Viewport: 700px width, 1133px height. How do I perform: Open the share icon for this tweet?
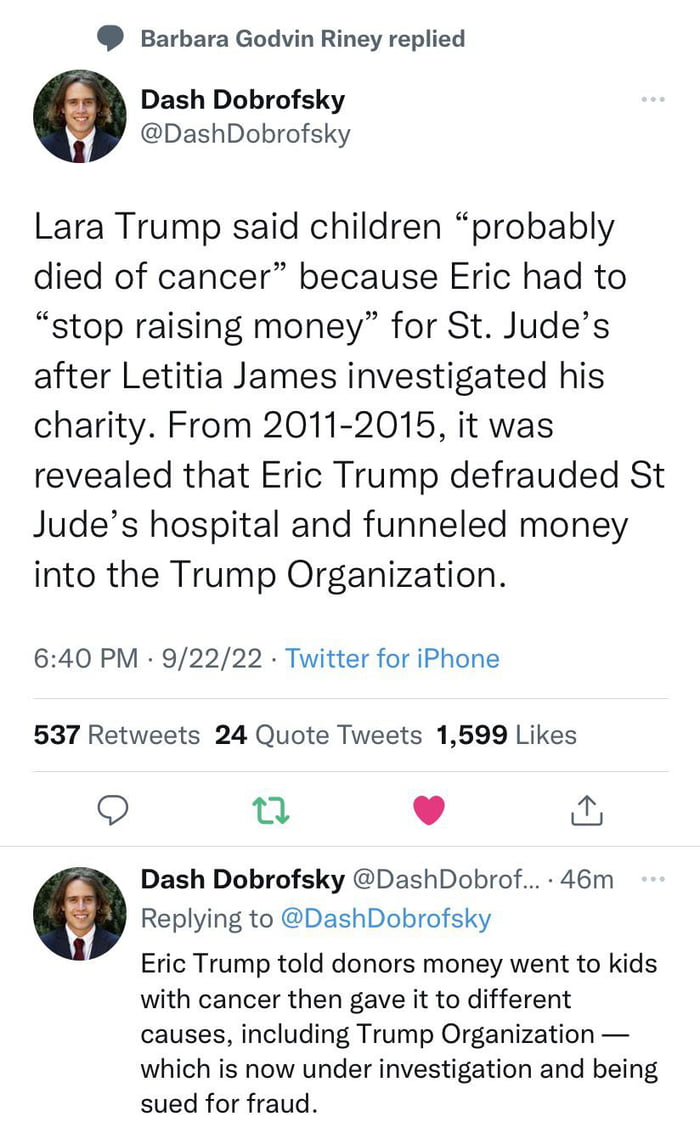point(587,811)
